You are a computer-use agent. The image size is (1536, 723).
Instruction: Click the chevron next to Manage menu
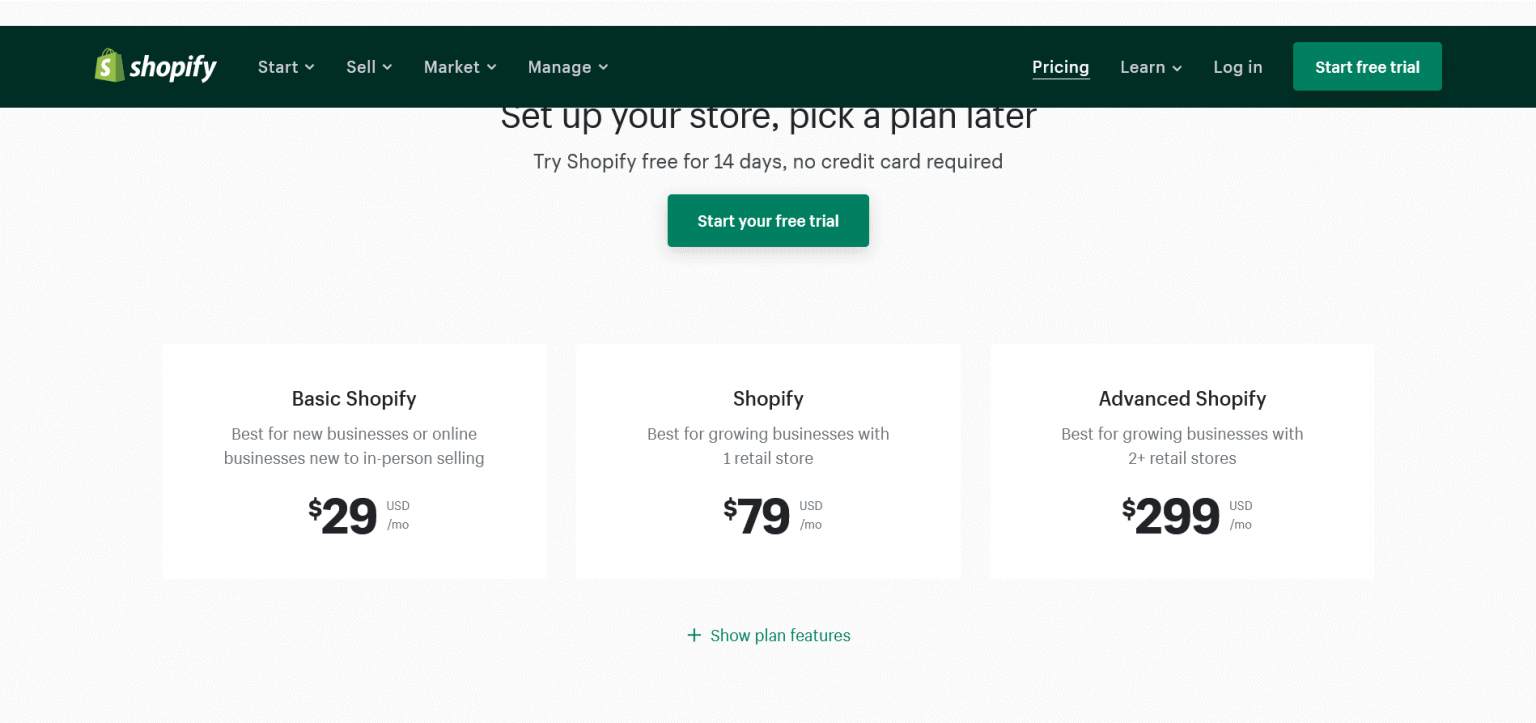(602, 67)
